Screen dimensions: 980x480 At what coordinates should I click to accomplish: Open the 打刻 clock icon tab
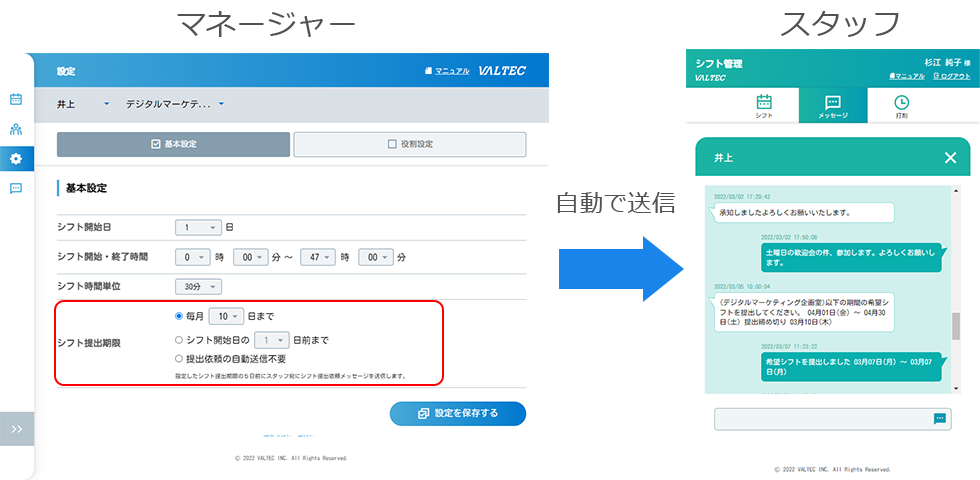[x=901, y=106]
